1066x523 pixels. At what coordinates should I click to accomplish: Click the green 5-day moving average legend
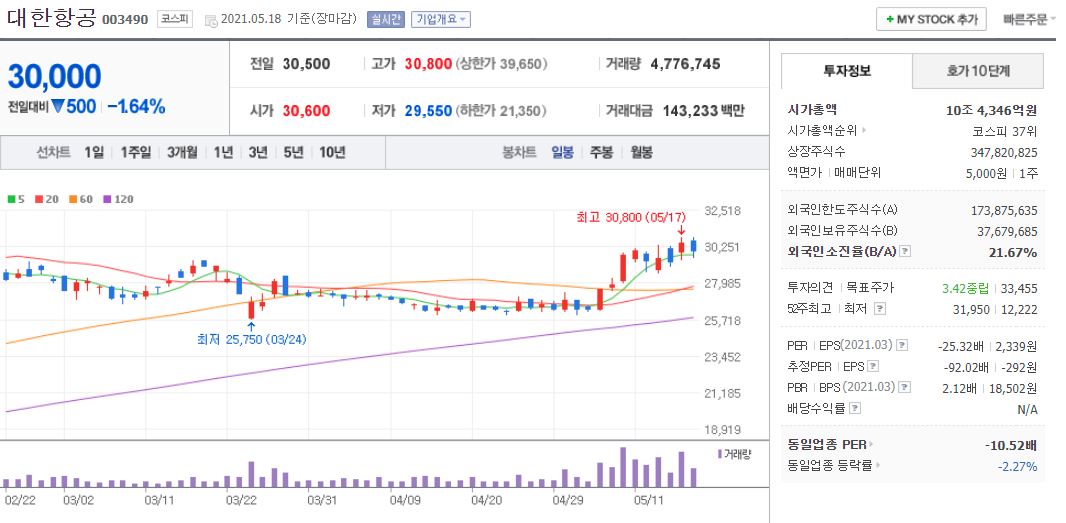click(x=14, y=199)
